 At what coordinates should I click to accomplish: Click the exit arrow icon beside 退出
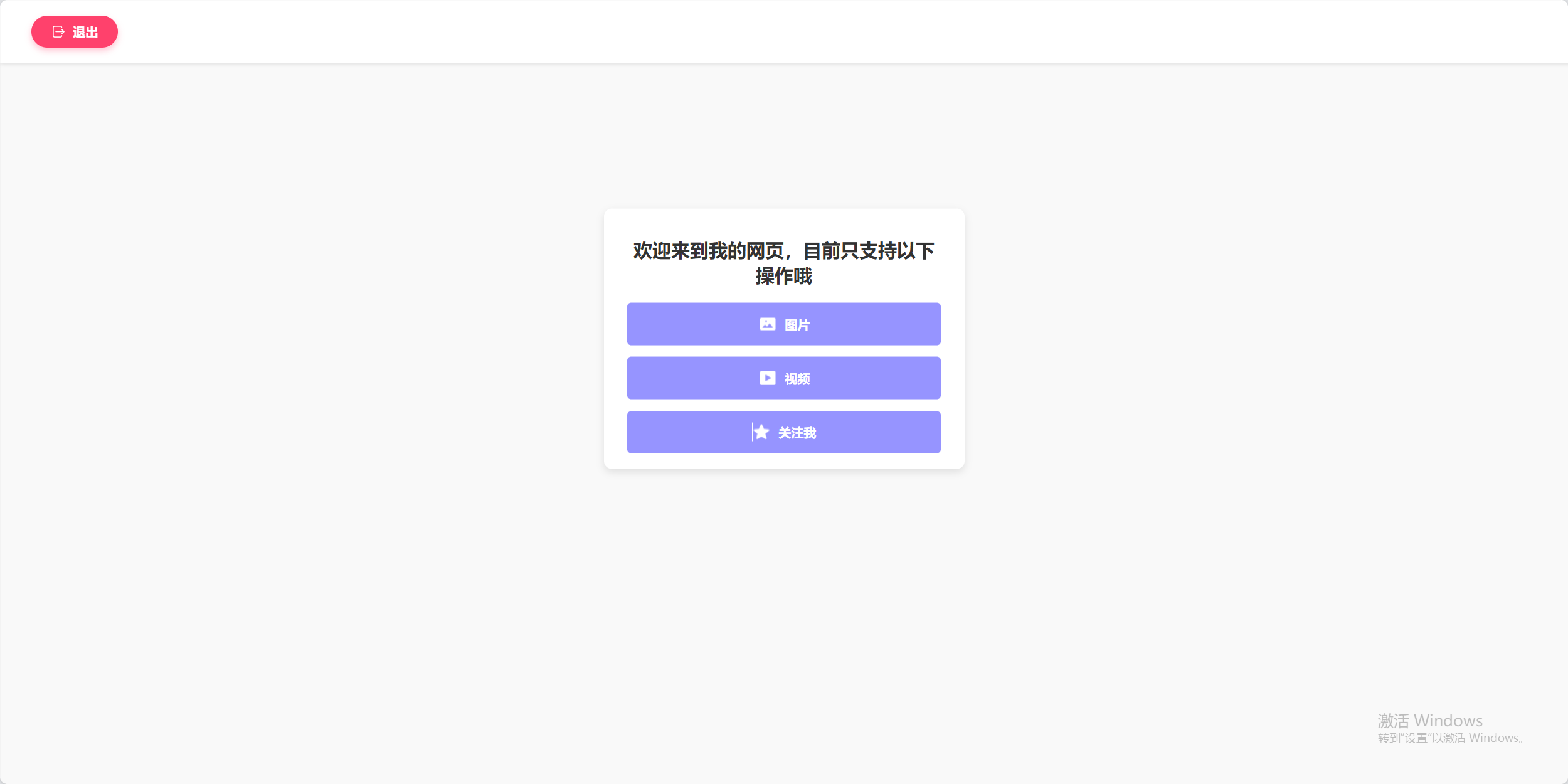point(58,32)
